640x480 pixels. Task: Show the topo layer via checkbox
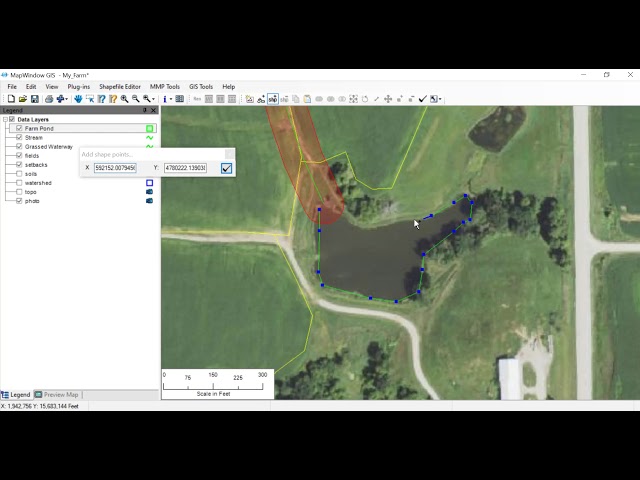[x=19, y=191]
